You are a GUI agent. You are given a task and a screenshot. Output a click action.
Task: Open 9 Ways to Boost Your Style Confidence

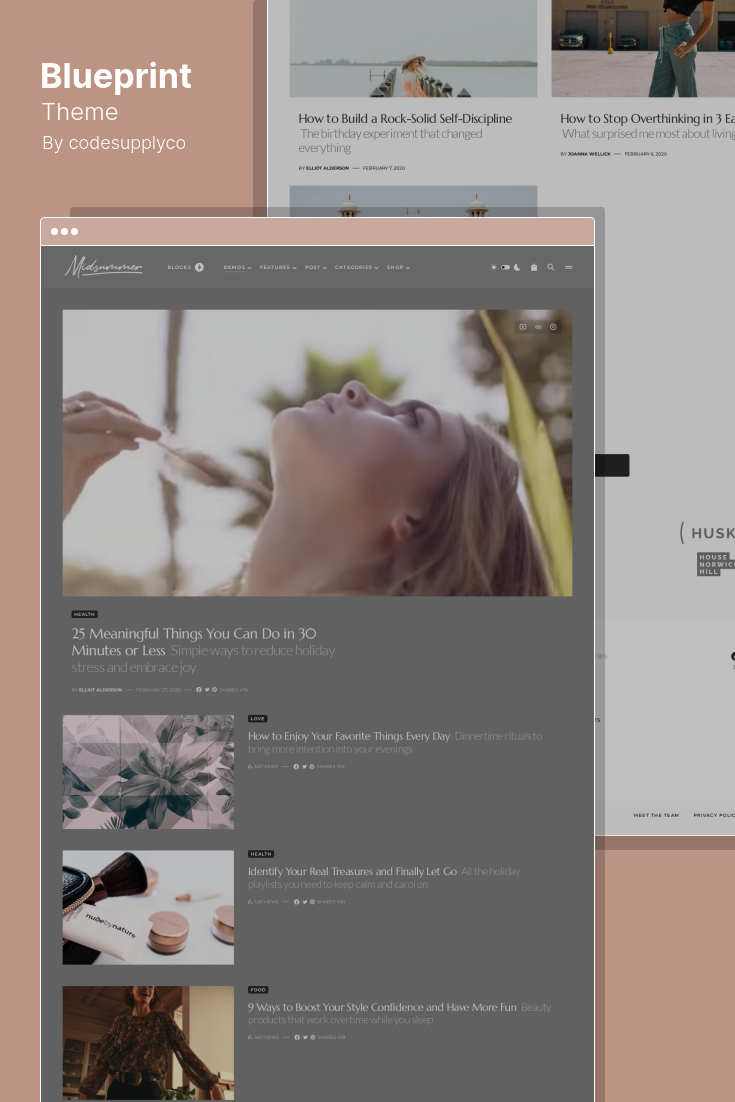coord(382,1007)
